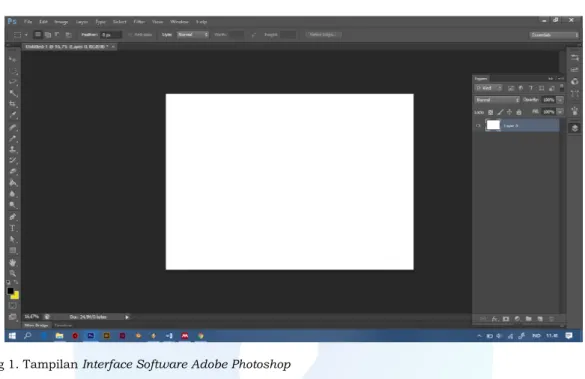Open the Layers panel flyout menu

561,78
